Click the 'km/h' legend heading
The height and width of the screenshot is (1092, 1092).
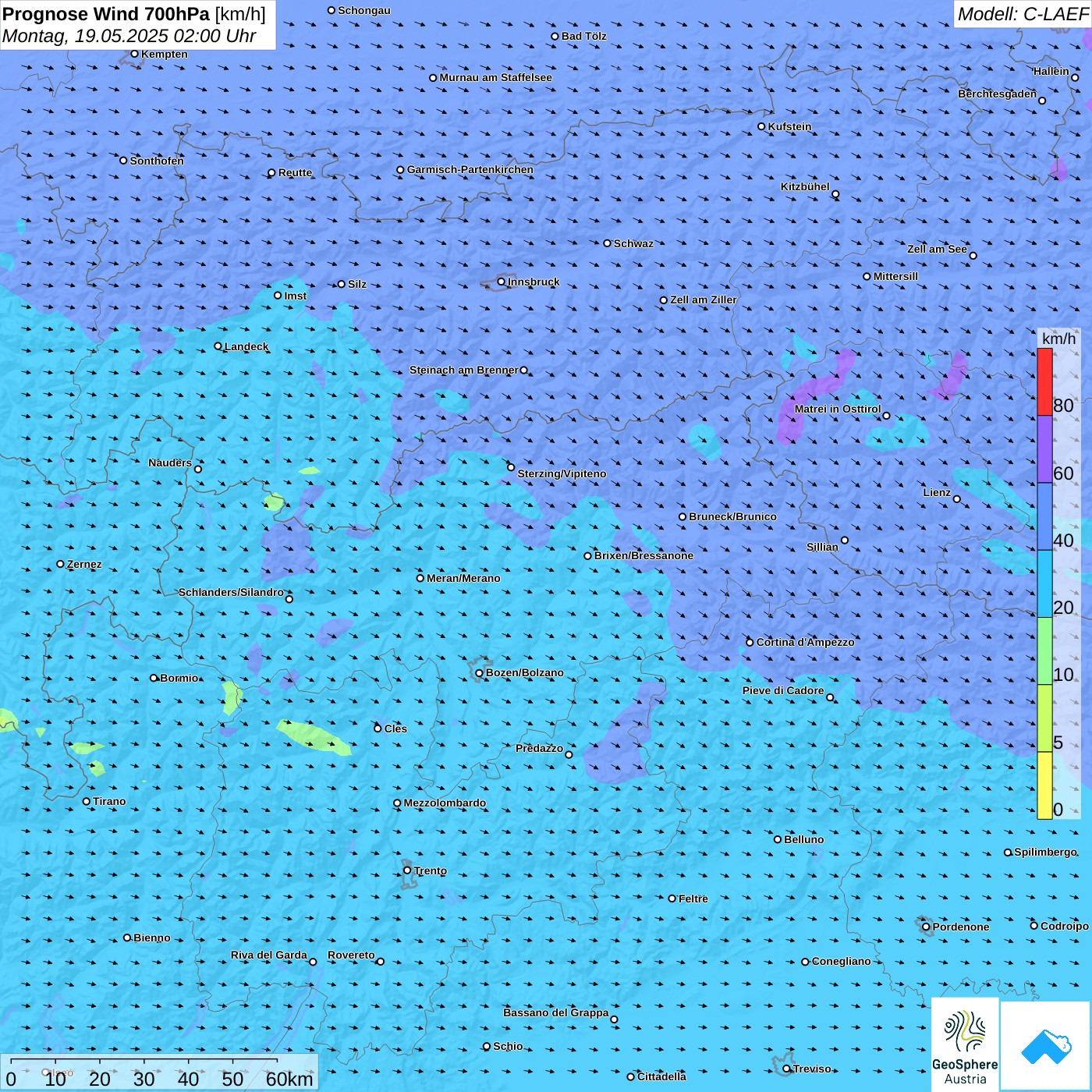tap(1058, 339)
